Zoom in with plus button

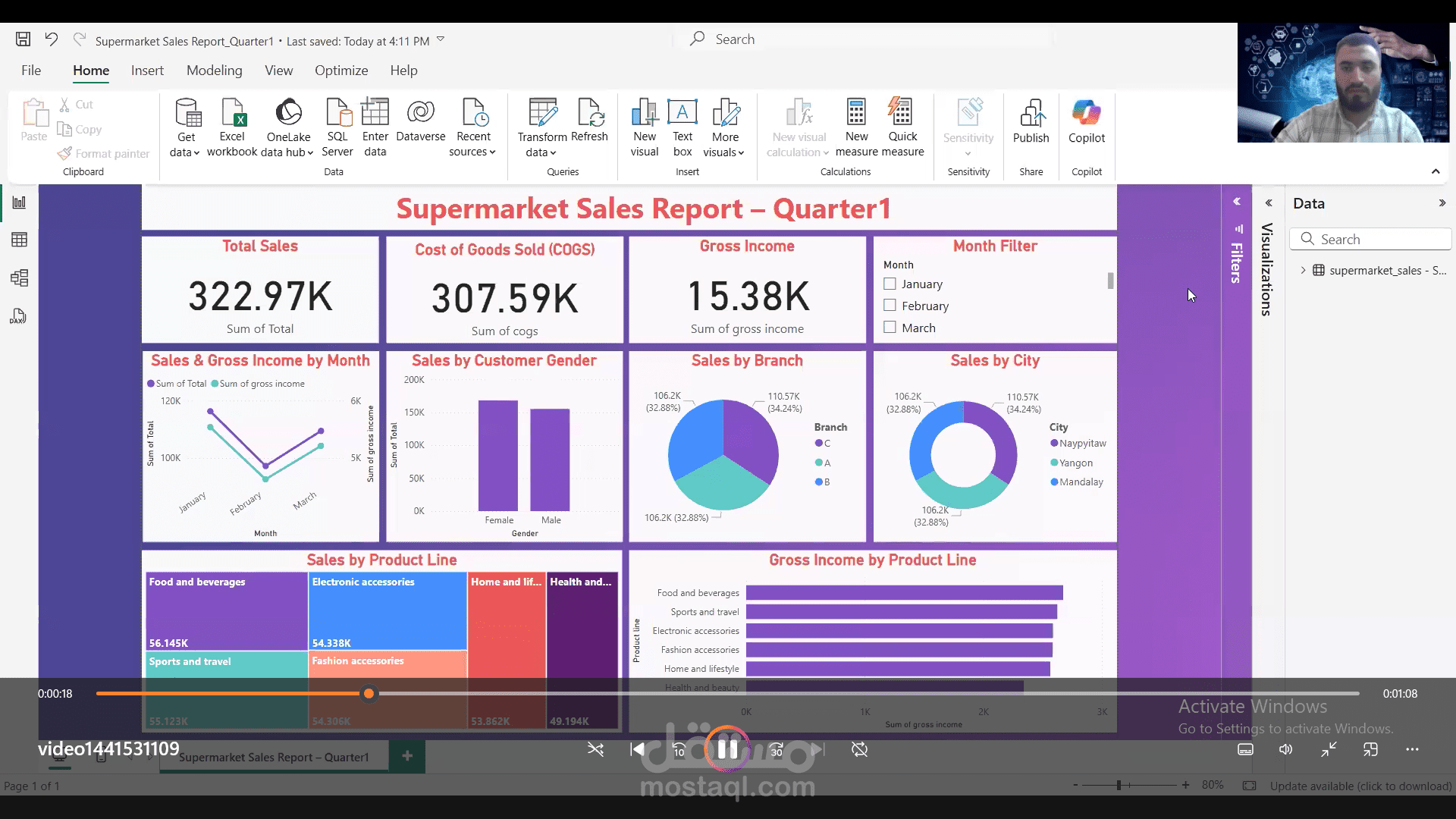coord(1185,785)
